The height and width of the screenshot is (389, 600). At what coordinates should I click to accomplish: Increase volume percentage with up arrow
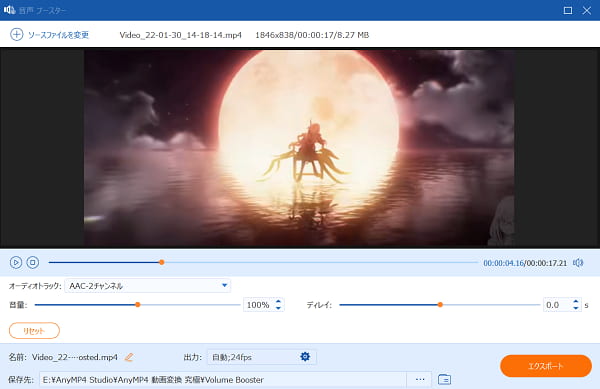(x=278, y=301)
